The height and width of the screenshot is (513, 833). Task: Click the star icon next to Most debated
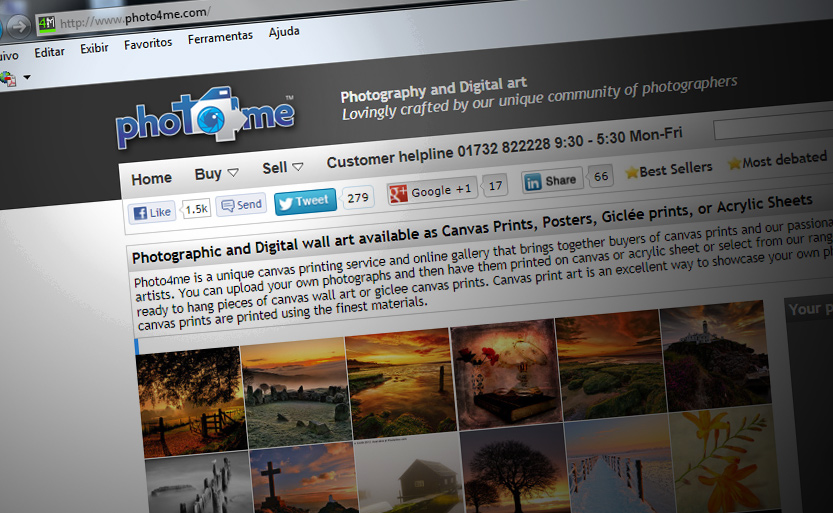point(734,164)
